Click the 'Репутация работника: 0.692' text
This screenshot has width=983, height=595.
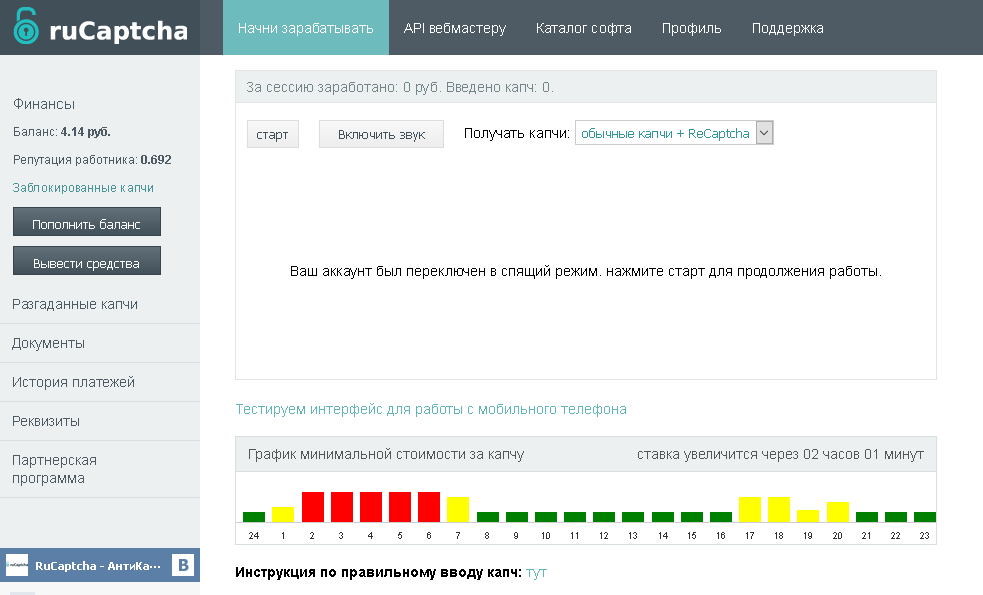(92, 160)
